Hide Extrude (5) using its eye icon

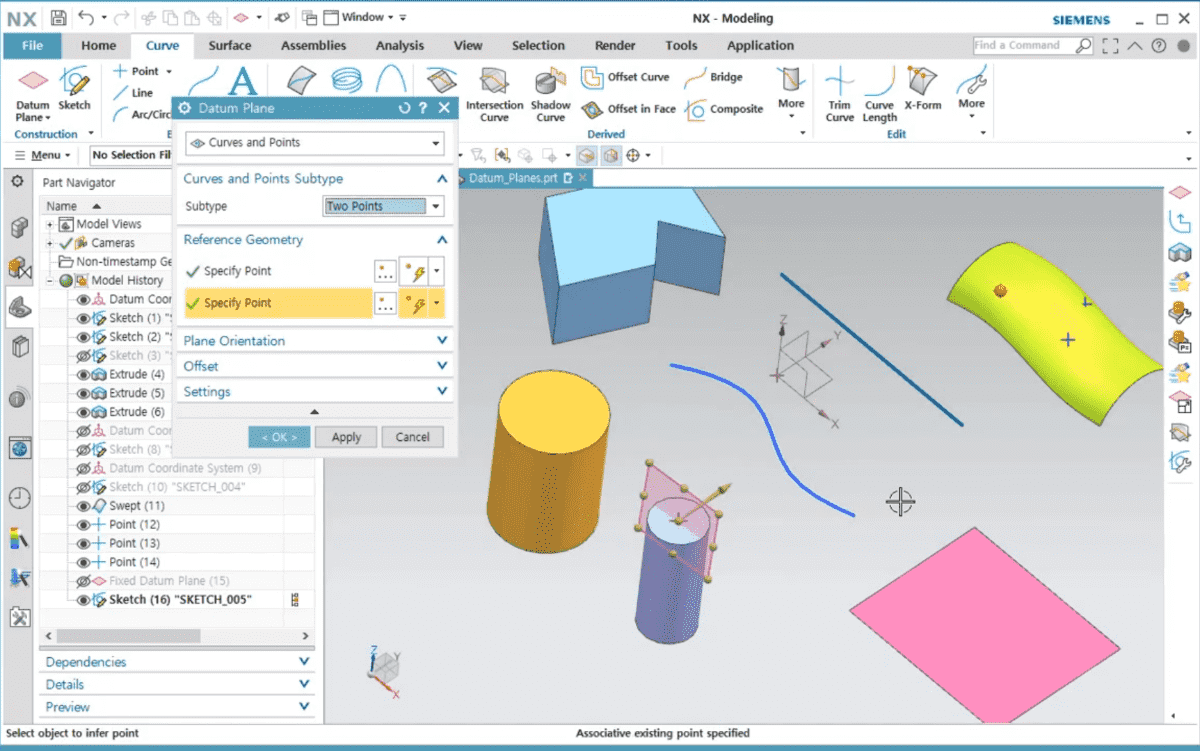pyautogui.click(x=84, y=394)
